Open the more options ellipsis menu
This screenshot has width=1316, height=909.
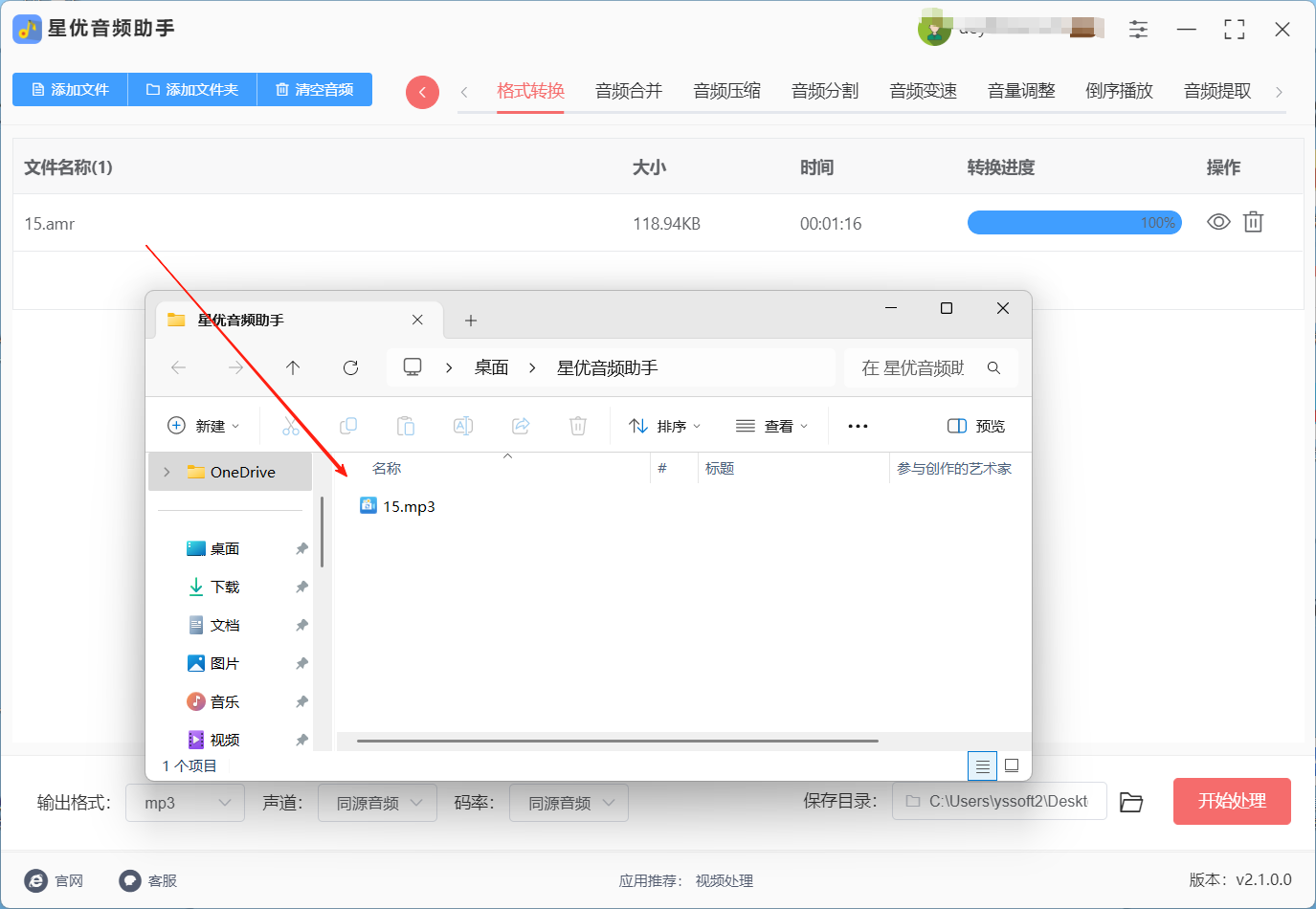pyautogui.click(x=858, y=426)
